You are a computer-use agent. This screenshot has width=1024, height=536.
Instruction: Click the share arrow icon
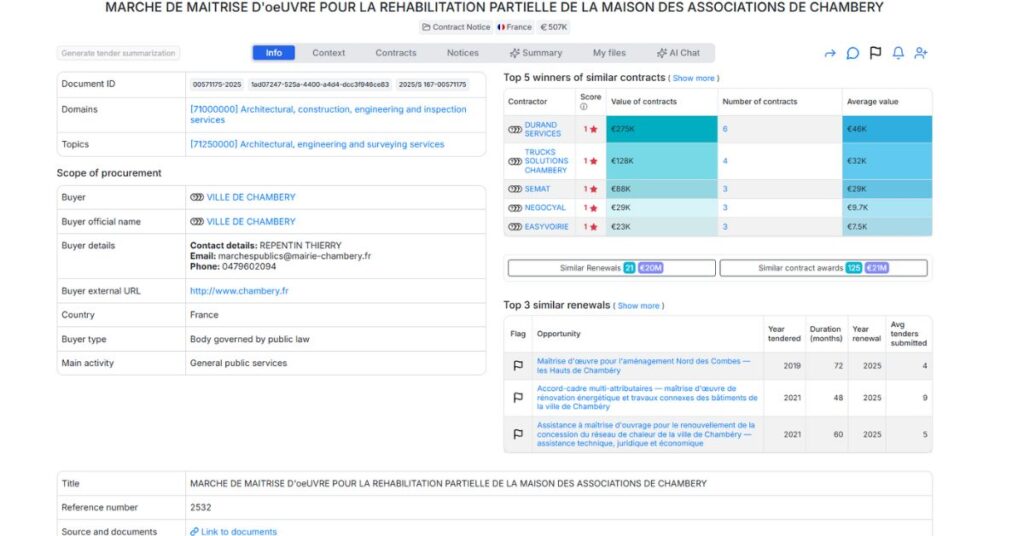tap(829, 53)
